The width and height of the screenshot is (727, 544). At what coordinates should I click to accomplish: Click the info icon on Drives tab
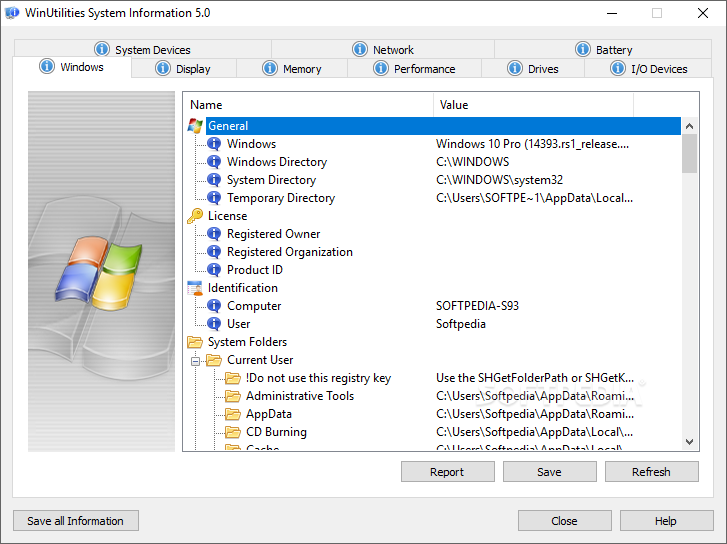[x=515, y=68]
